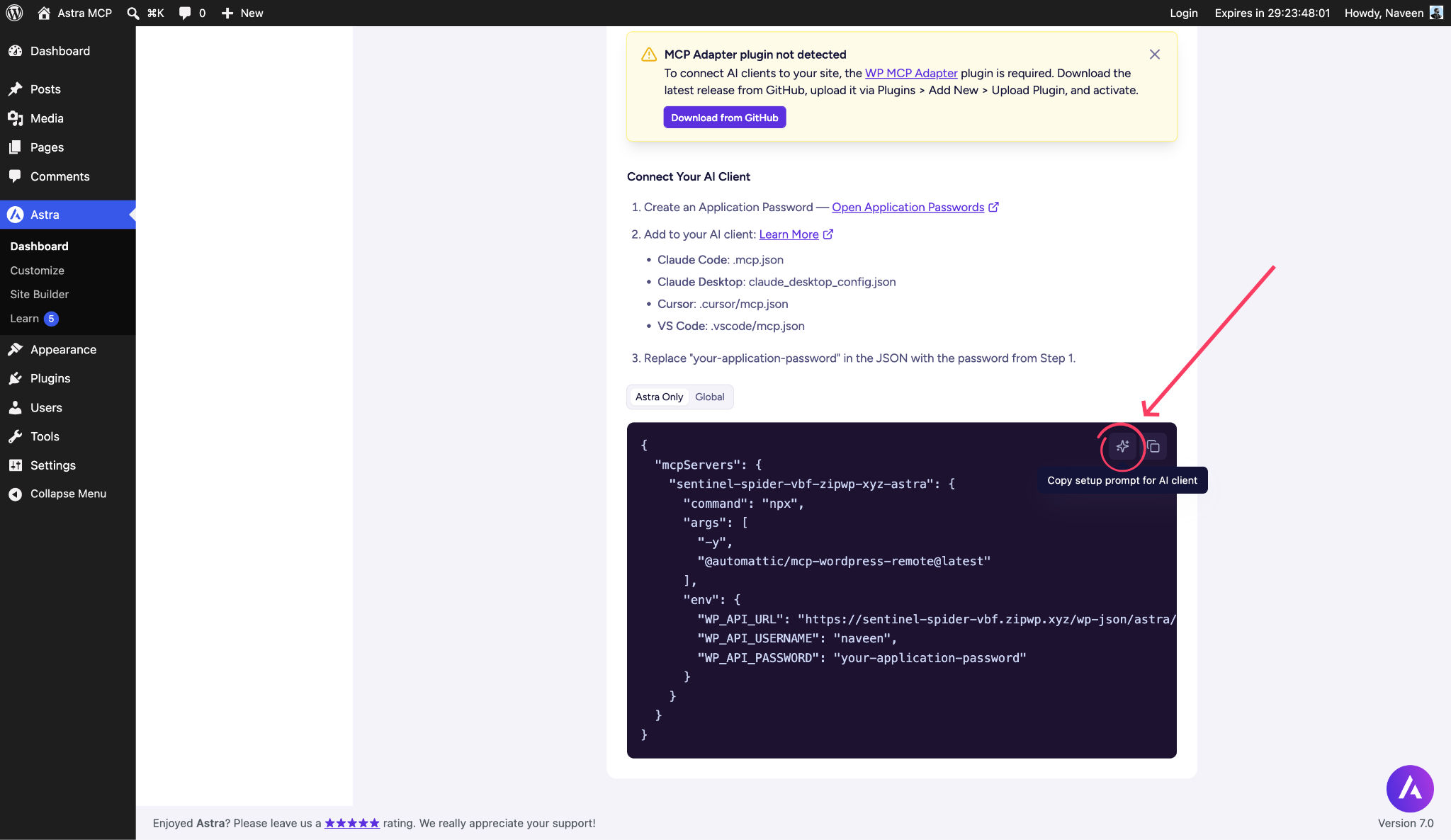
Task: Follow the WP MCP Adapter link
Action: [x=911, y=73]
